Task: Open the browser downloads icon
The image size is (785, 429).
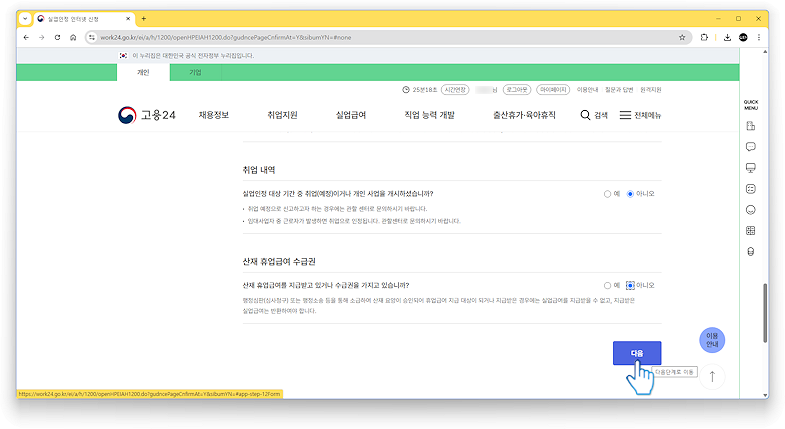Action: (x=727, y=38)
